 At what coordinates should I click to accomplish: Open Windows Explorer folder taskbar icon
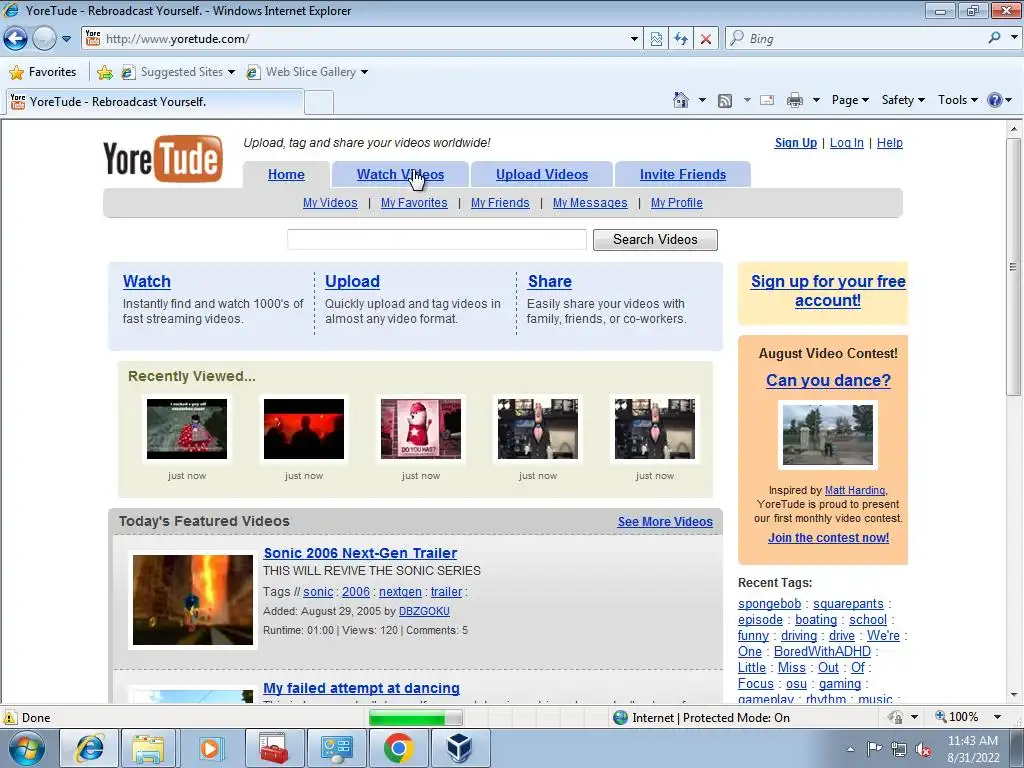148,748
